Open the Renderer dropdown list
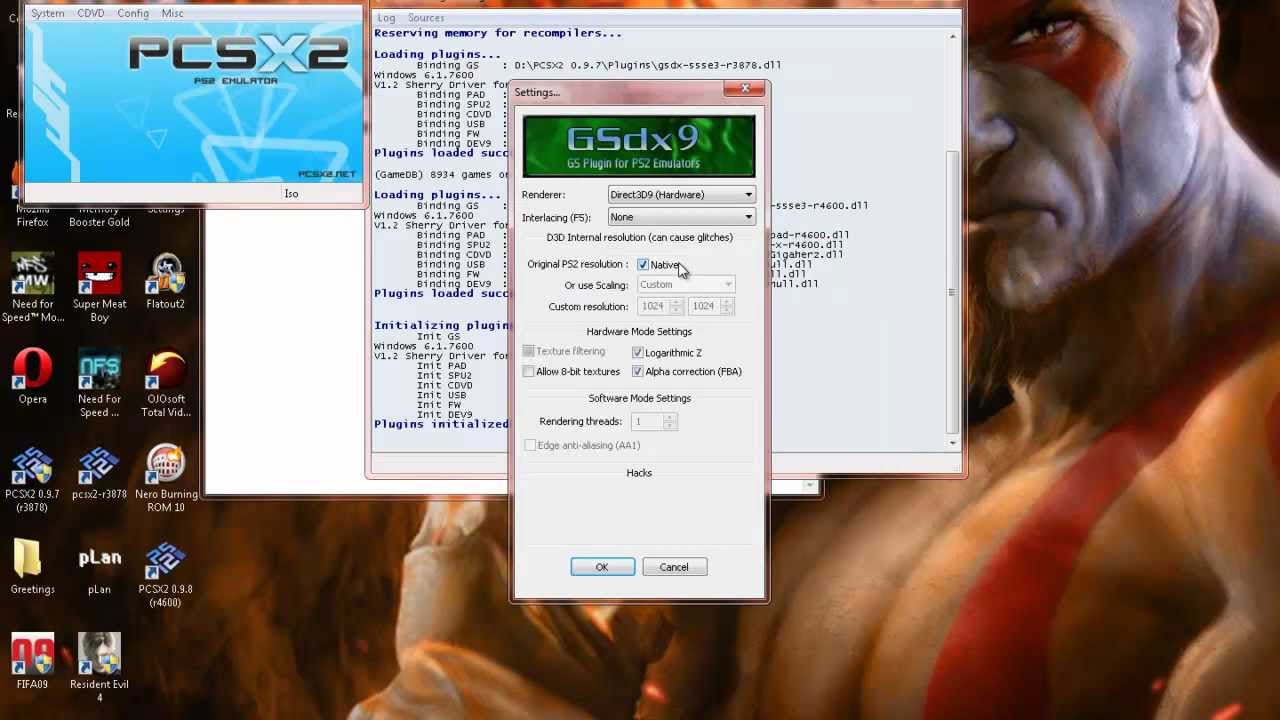This screenshot has height=720, width=1280. pyautogui.click(x=682, y=195)
